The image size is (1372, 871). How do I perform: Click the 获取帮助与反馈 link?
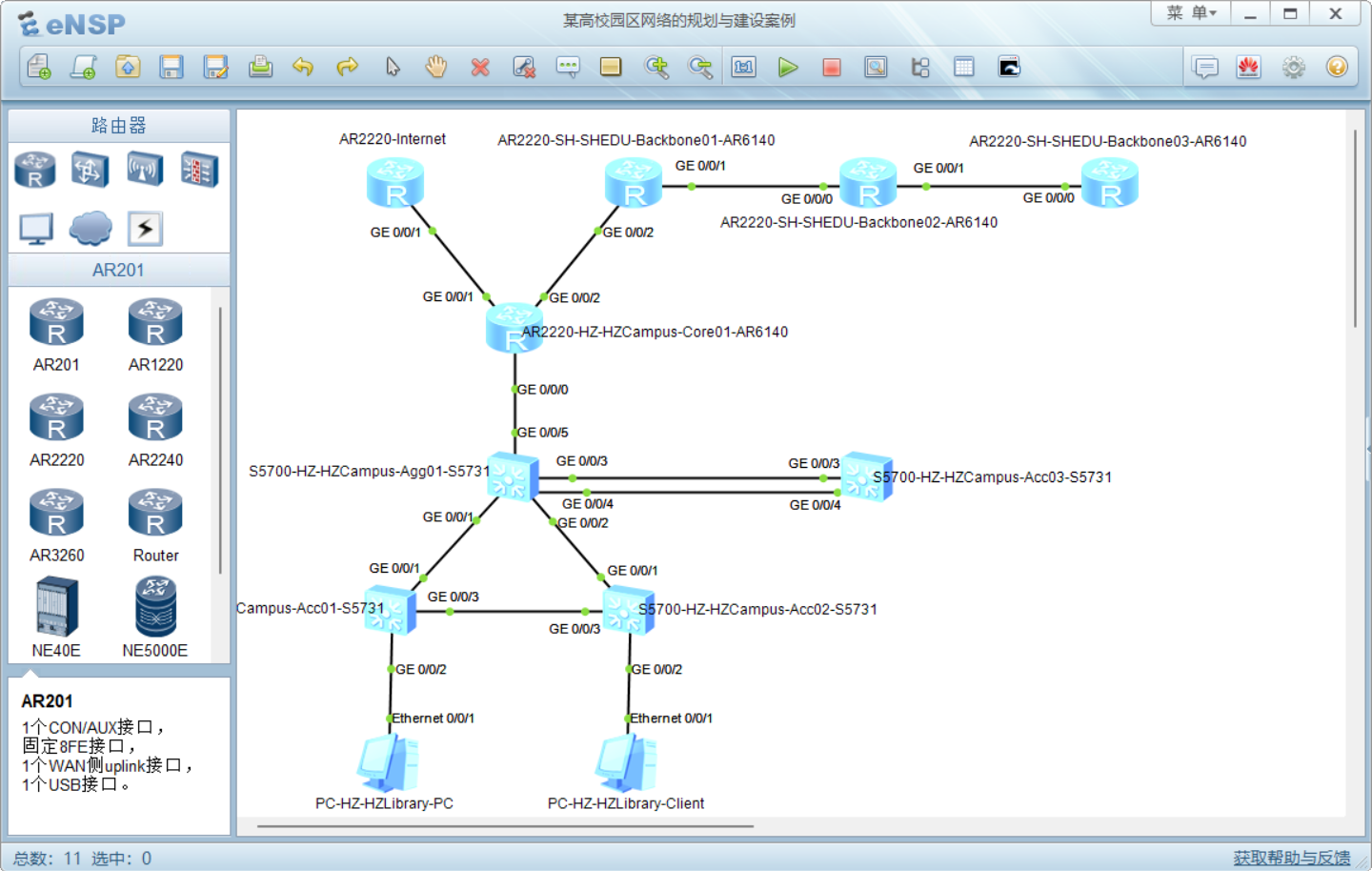1291,858
